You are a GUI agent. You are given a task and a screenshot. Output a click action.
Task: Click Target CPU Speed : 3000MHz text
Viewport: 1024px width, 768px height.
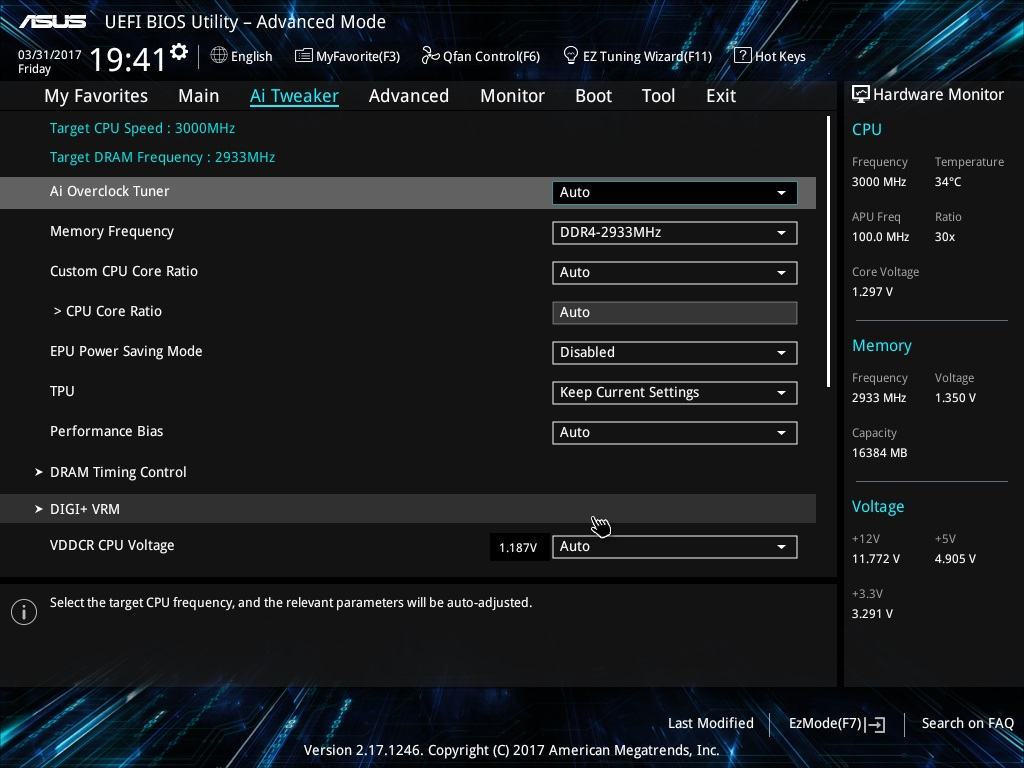click(142, 128)
